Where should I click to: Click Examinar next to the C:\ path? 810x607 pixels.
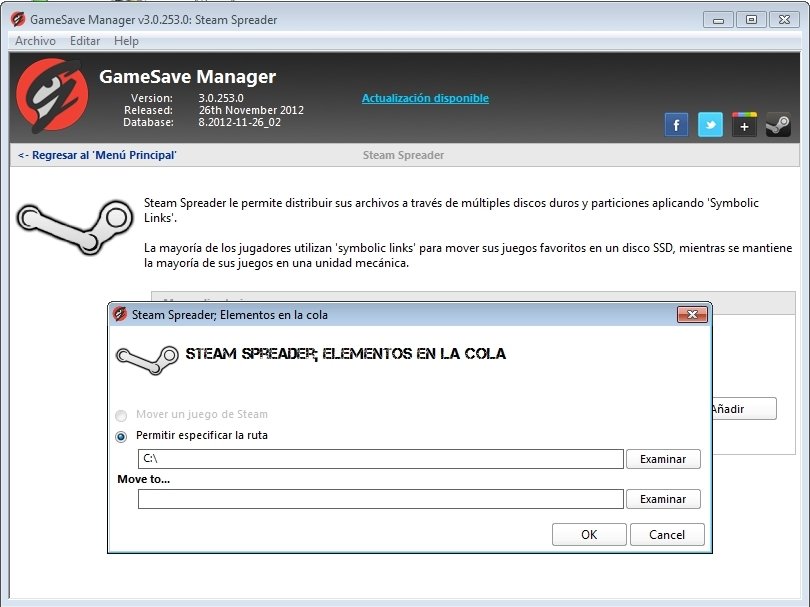tap(663, 459)
